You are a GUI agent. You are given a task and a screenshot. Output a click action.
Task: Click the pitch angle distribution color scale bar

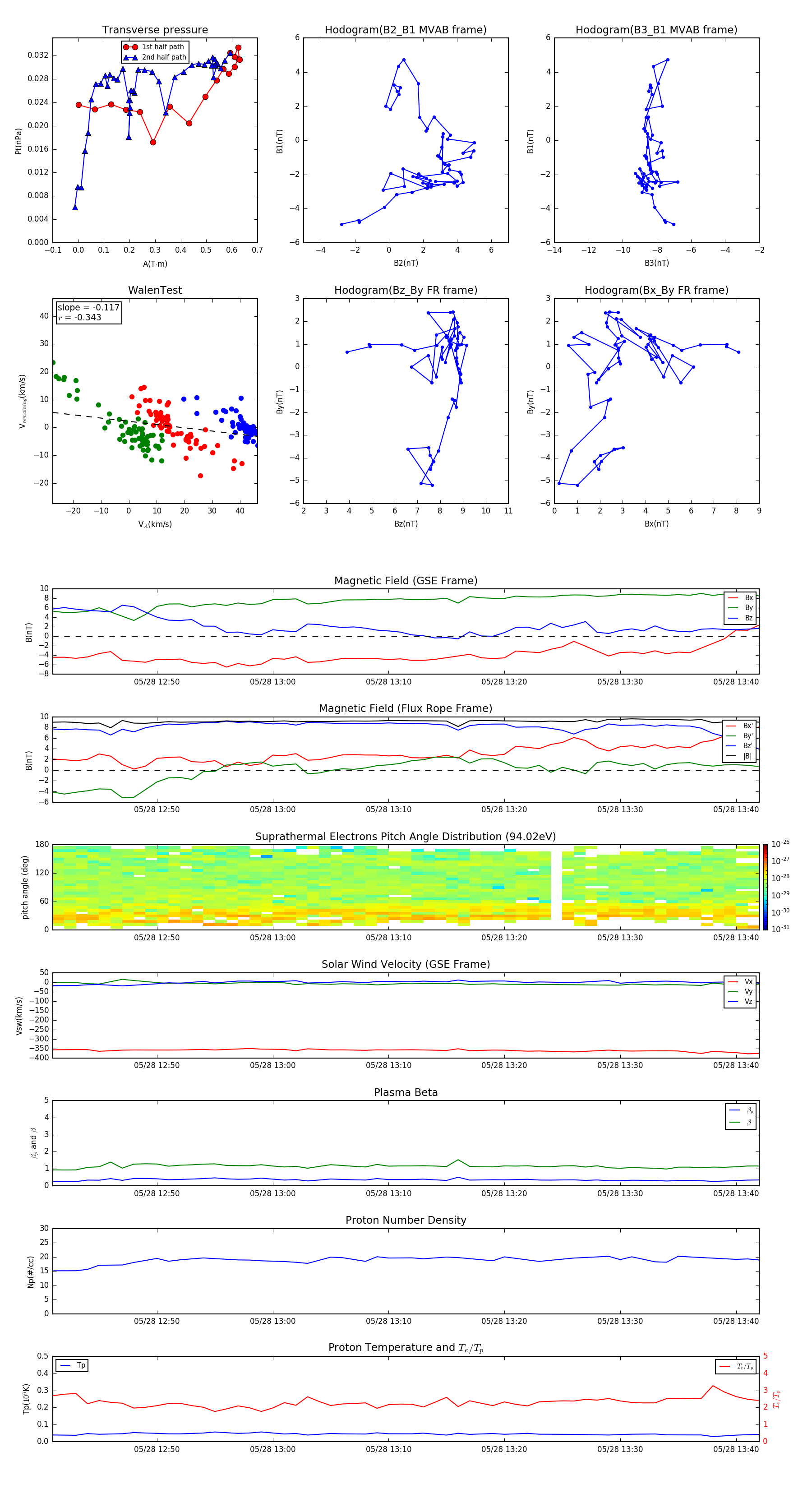(x=765, y=887)
